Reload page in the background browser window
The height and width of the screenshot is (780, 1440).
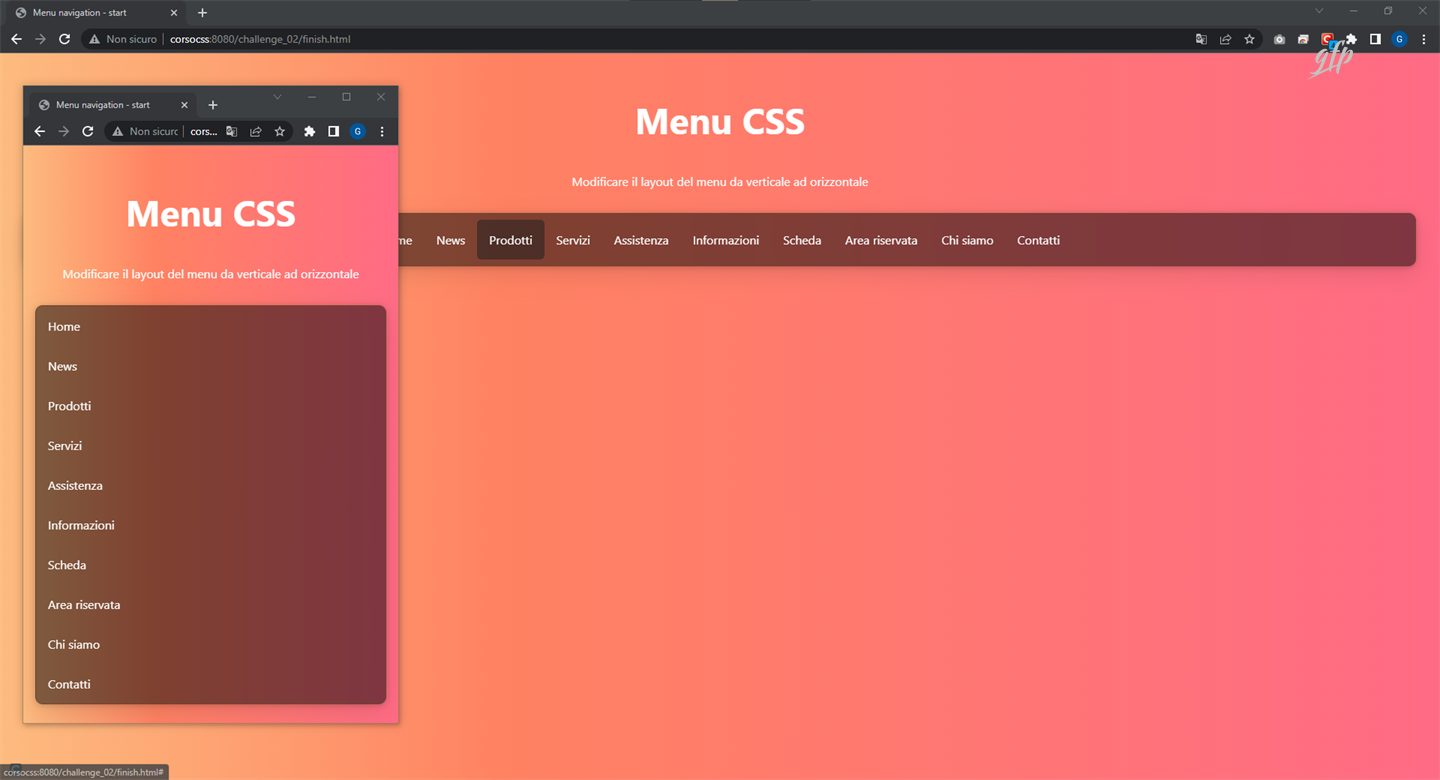coord(64,39)
